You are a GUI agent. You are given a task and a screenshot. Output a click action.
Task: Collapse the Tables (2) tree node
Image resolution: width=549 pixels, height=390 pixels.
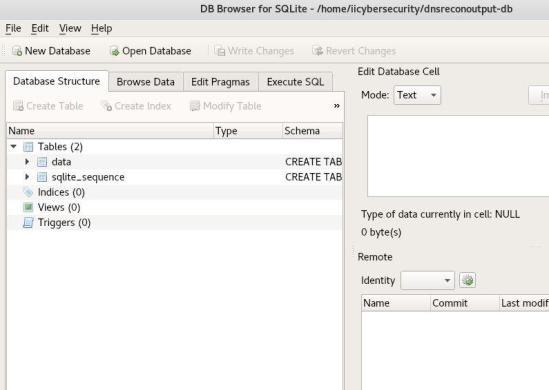point(14,146)
